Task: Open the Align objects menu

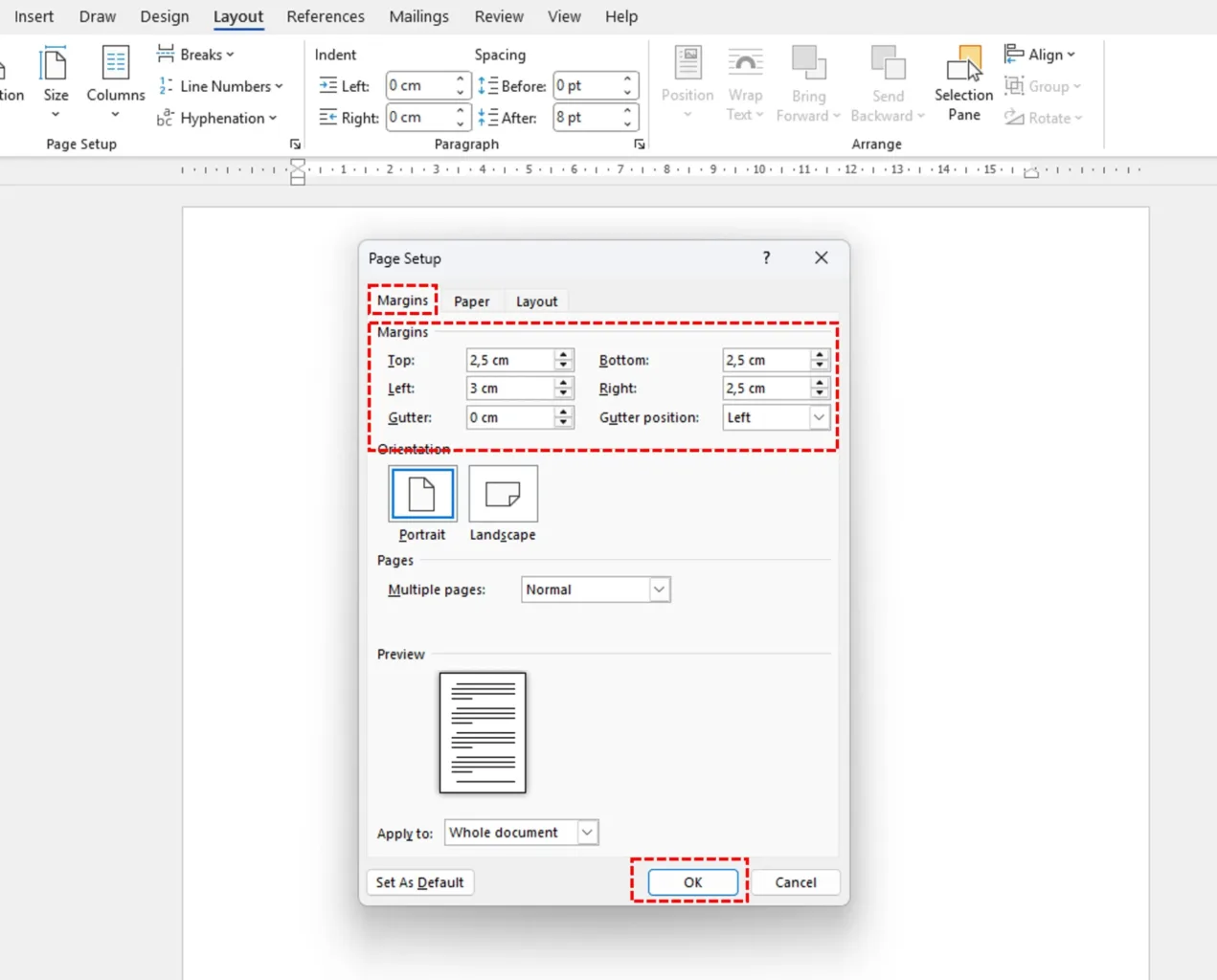Action: click(1040, 55)
